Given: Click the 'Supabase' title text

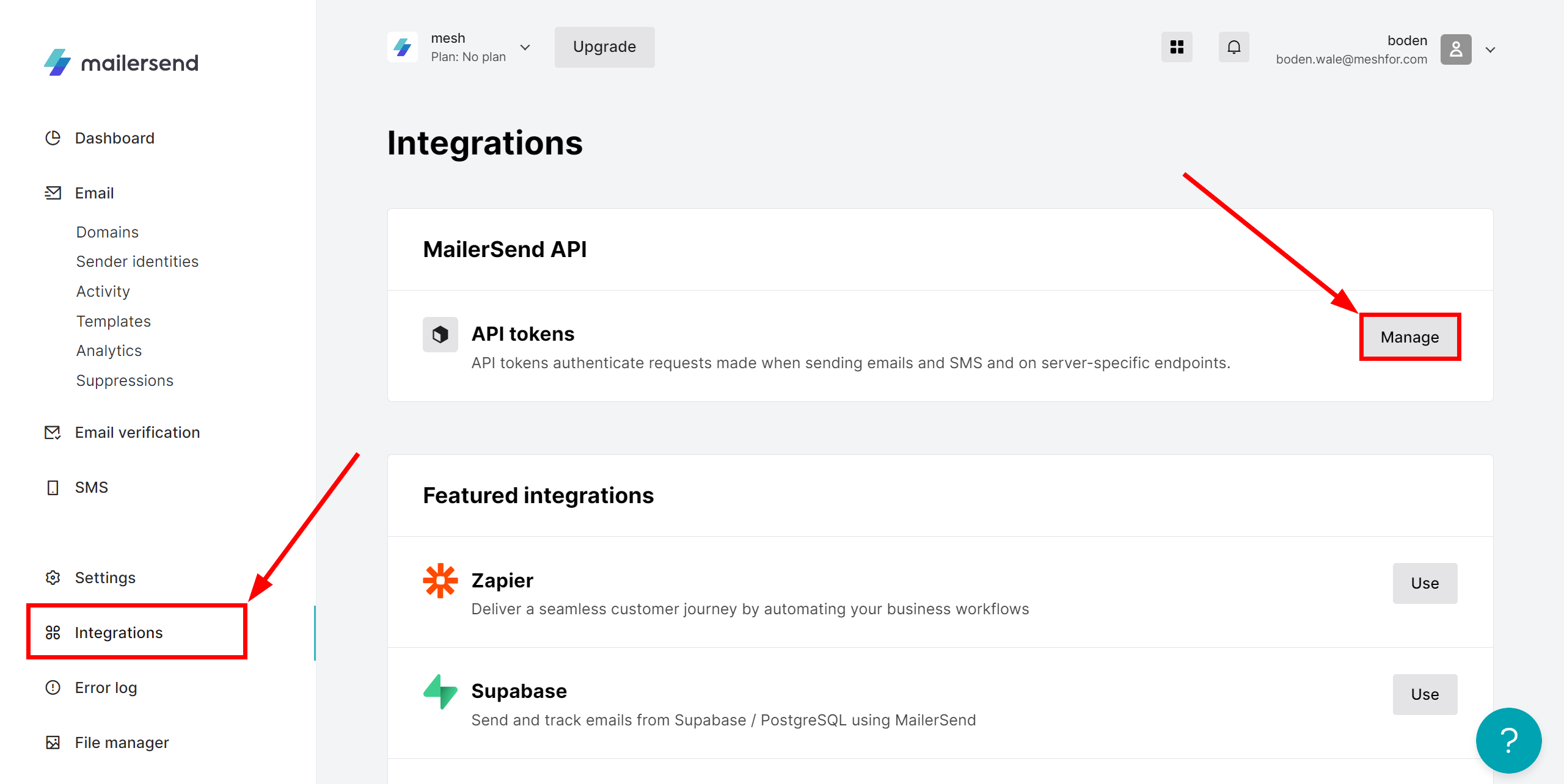Looking at the screenshot, I should pyautogui.click(x=519, y=691).
